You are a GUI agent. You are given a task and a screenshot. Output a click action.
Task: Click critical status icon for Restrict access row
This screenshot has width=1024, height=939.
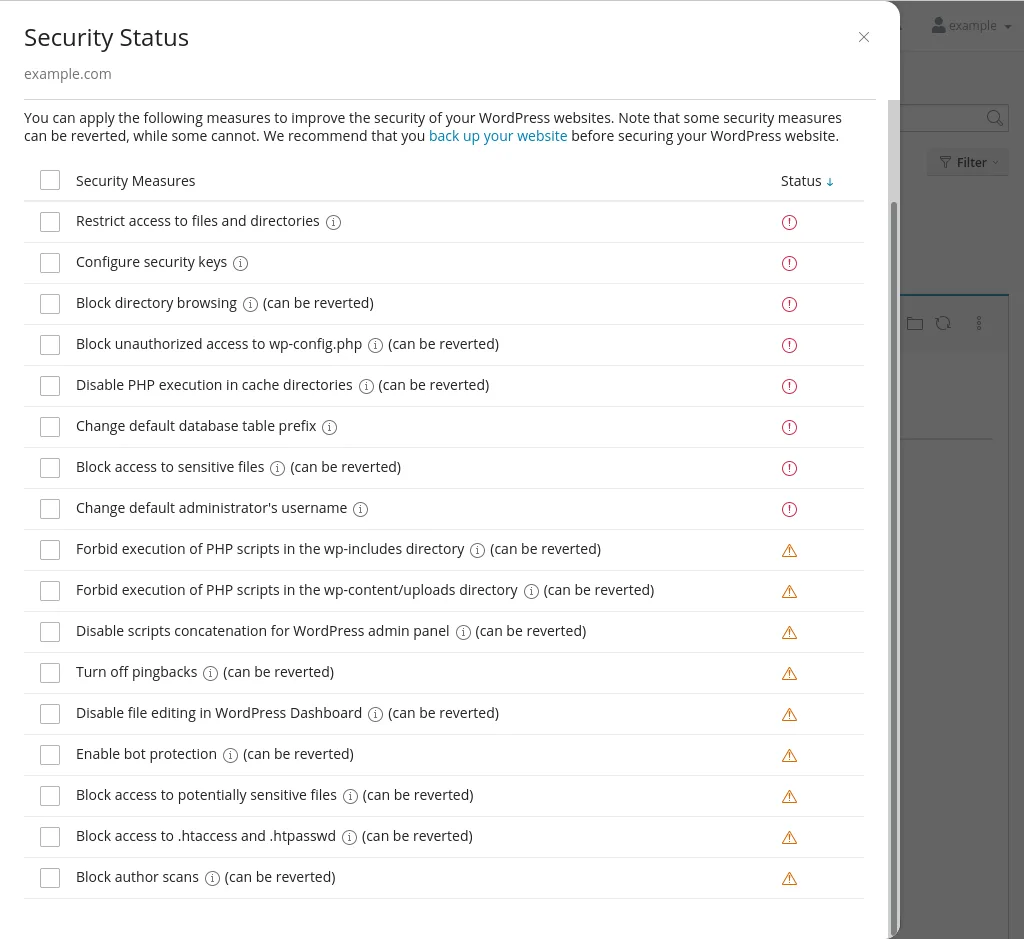[789, 222]
